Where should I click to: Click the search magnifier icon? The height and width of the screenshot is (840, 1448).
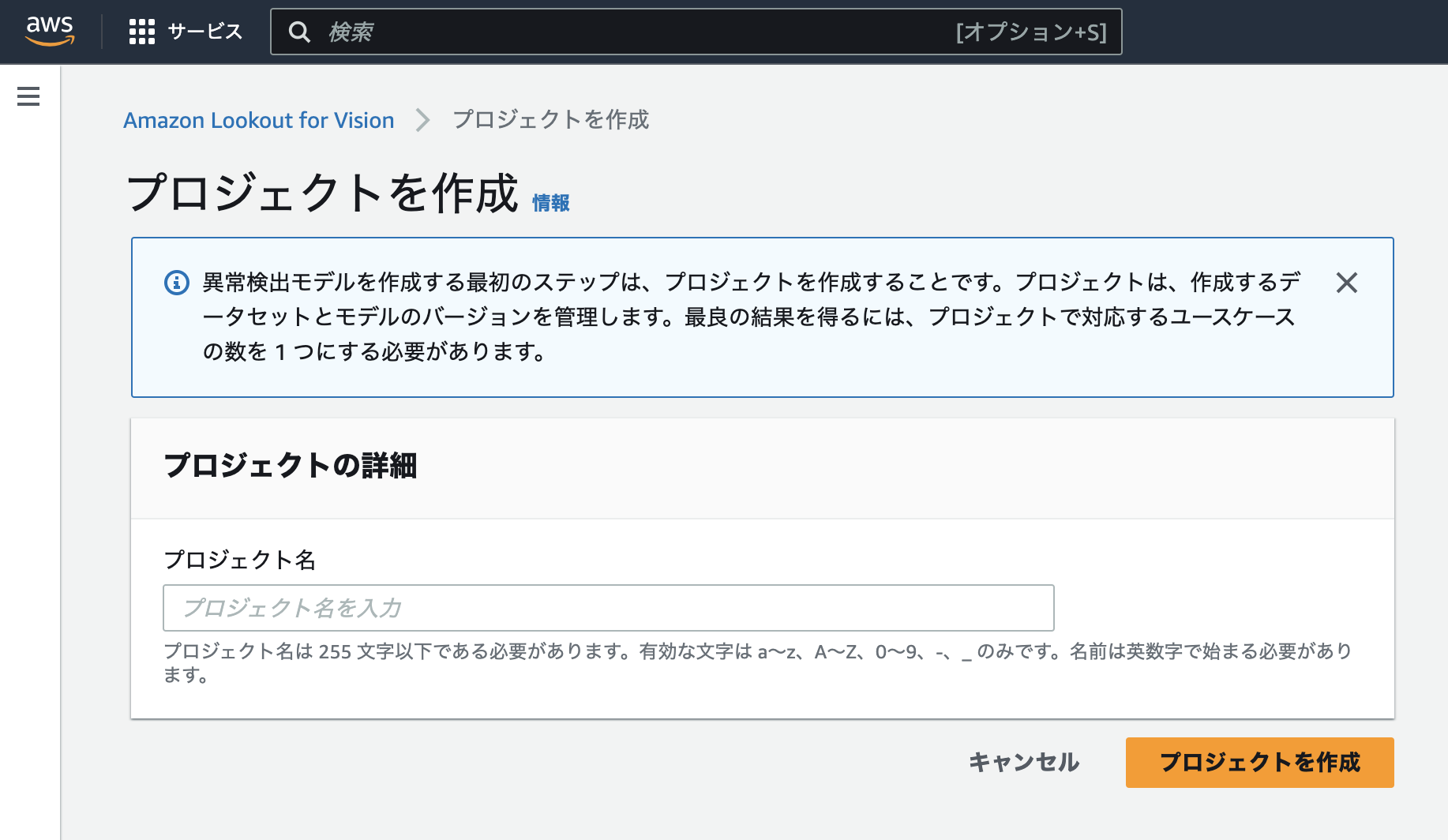pyautogui.click(x=299, y=32)
